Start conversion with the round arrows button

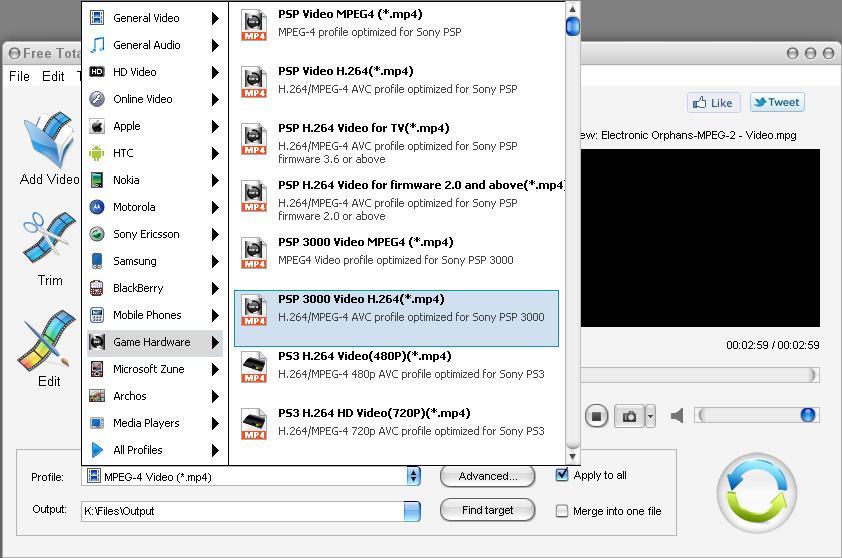coord(757,492)
